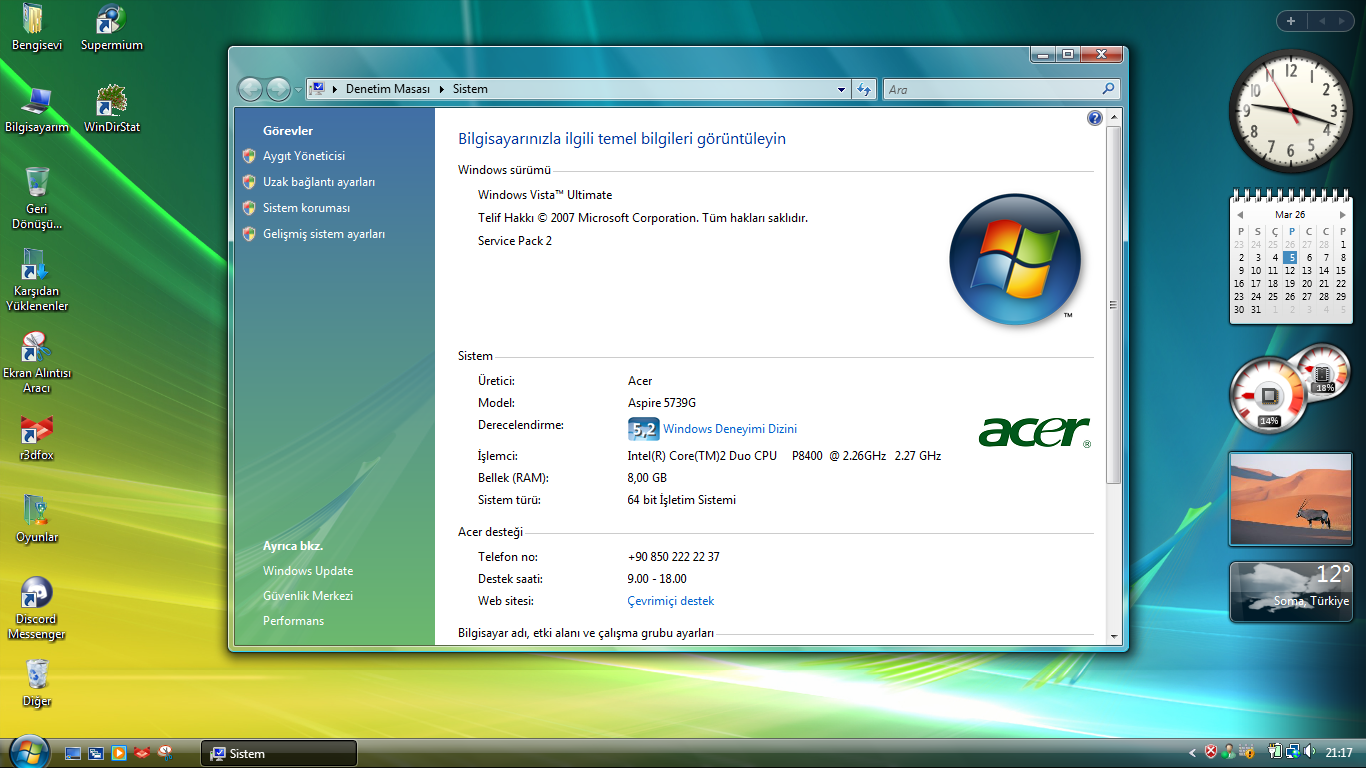Show hidden tray icons arrow
Screen dimensions: 1366x768
1192,753
